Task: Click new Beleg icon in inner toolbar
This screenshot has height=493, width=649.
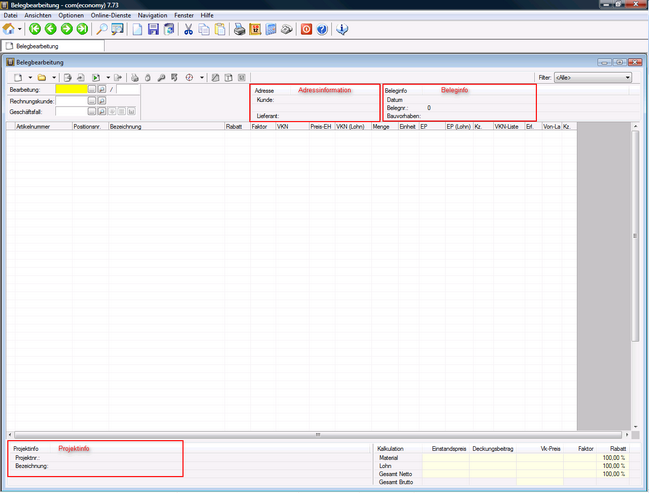Action: [18, 77]
